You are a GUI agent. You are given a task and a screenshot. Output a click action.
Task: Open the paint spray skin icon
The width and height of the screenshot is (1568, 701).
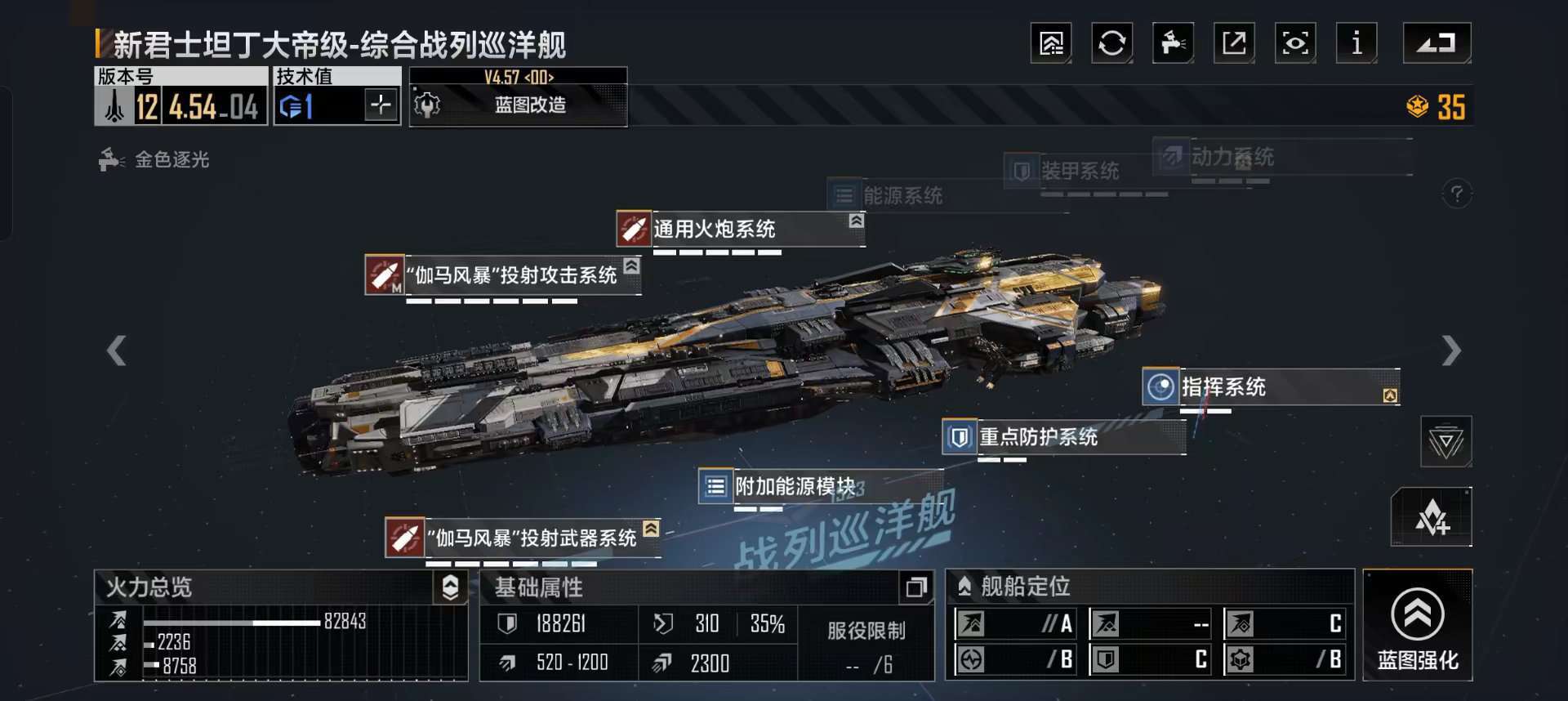click(x=1173, y=42)
